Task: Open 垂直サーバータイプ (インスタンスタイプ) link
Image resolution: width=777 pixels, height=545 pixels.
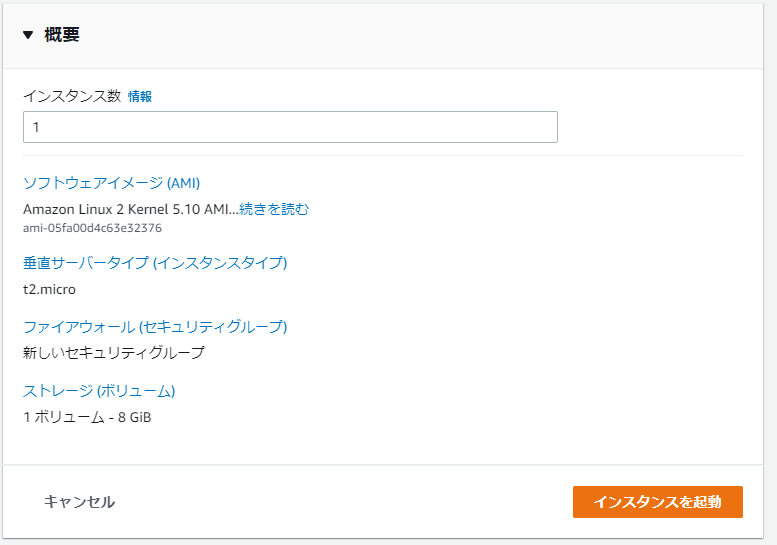Action: point(155,263)
